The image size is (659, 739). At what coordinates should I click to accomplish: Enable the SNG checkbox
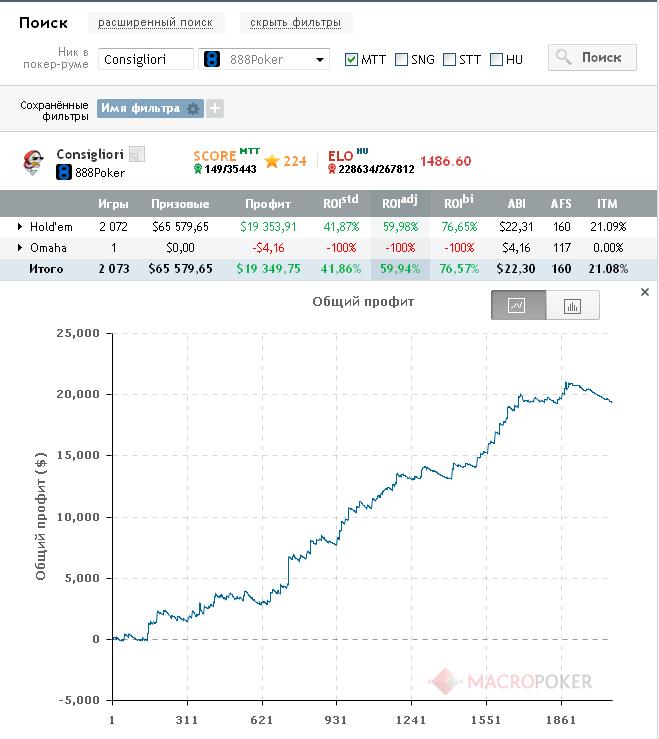[x=402, y=60]
